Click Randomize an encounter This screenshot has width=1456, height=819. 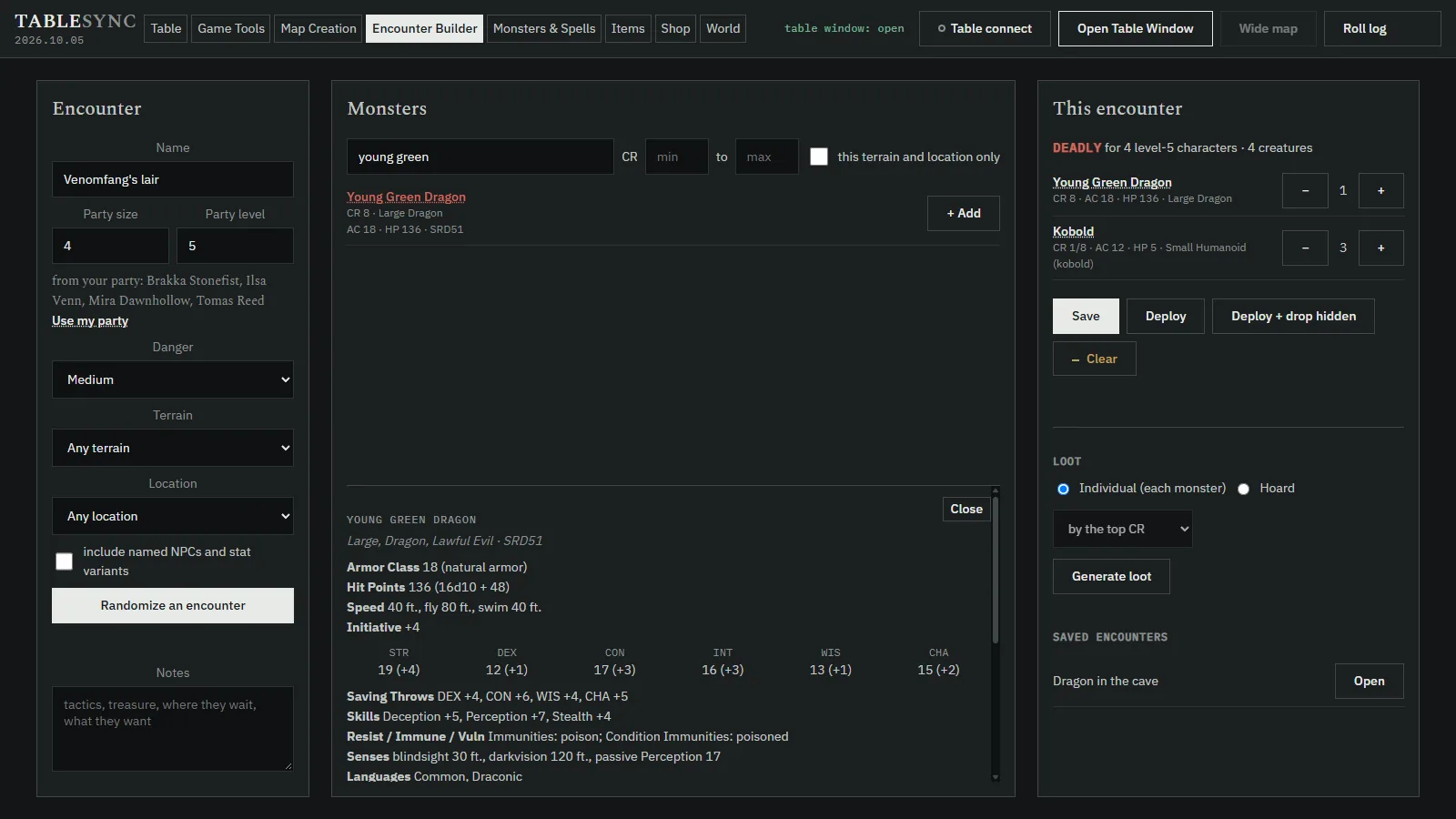[173, 605]
